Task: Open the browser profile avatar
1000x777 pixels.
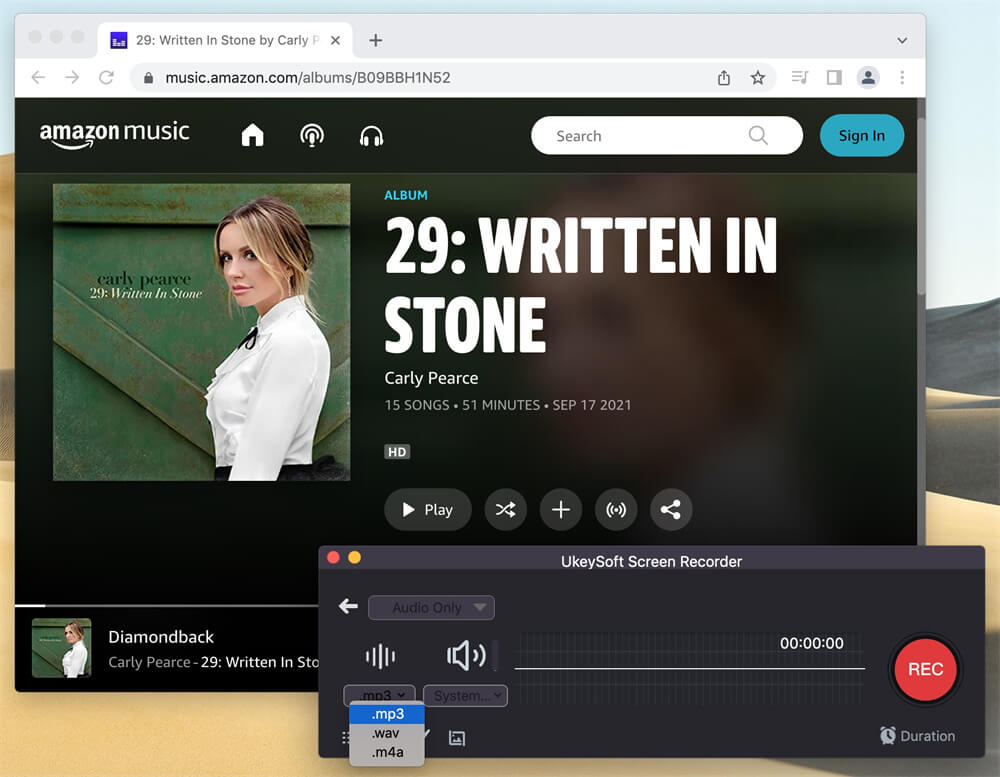Action: 868,78
